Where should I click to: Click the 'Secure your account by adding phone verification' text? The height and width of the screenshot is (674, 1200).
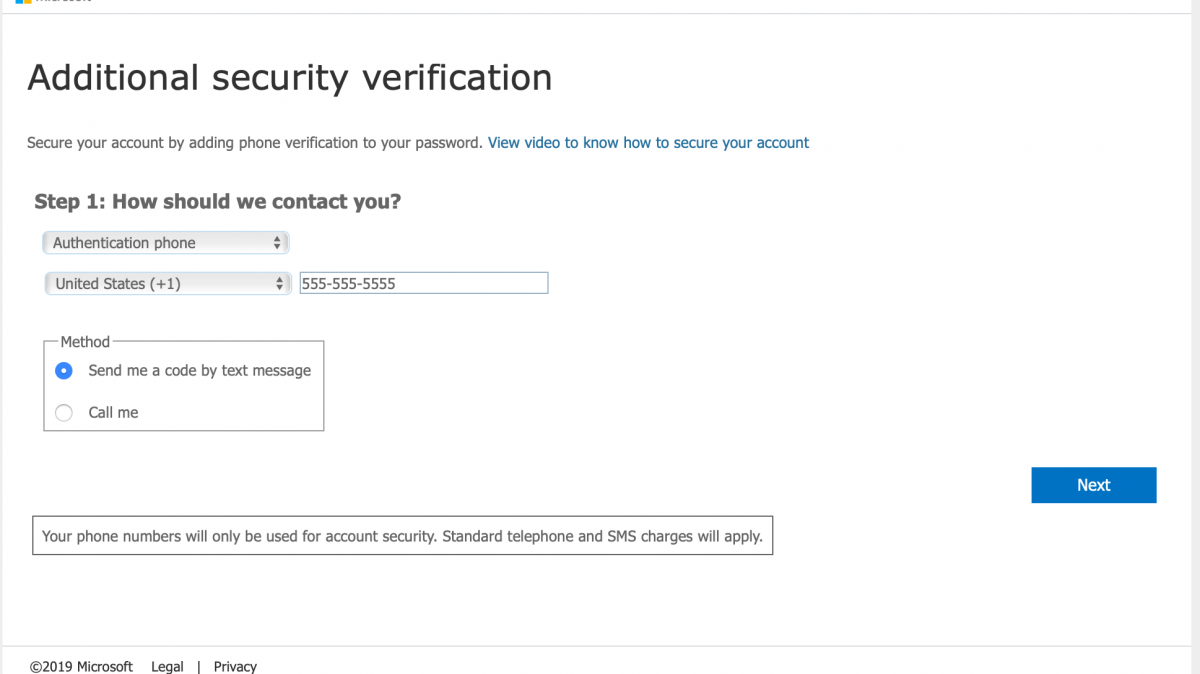click(x=254, y=143)
